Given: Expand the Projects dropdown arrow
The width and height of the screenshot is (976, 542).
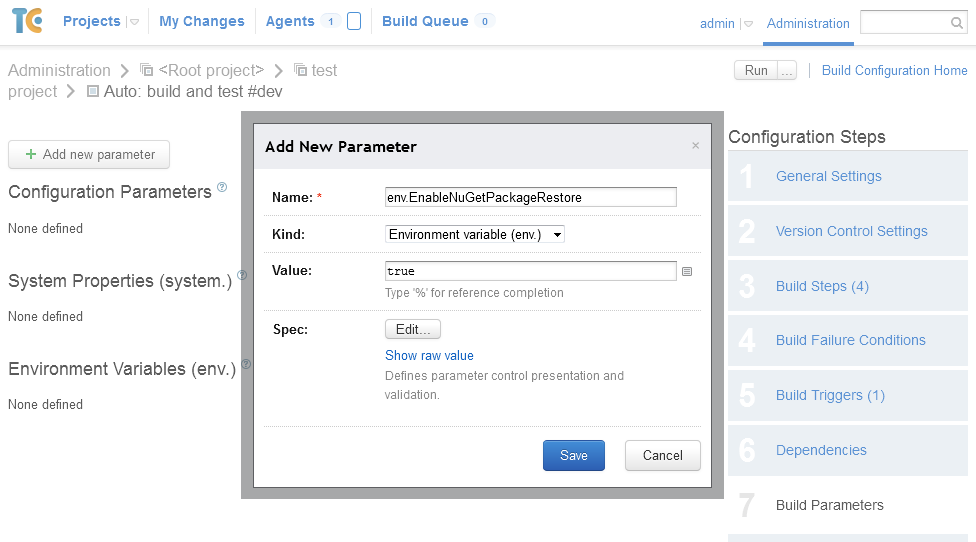Looking at the screenshot, I should coord(134,22).
